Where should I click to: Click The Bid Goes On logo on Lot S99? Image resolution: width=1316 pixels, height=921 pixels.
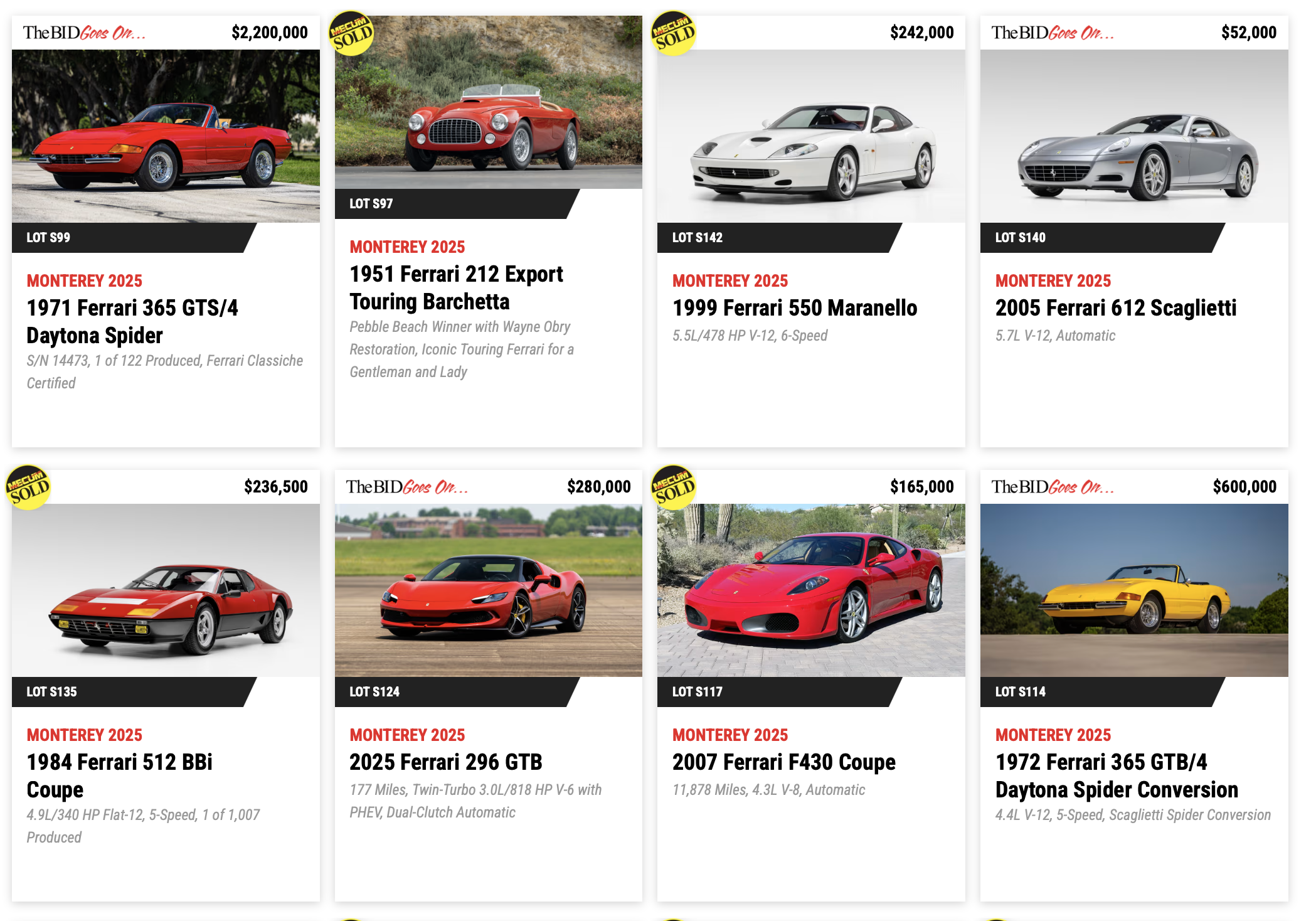click(x=84, y=33)
